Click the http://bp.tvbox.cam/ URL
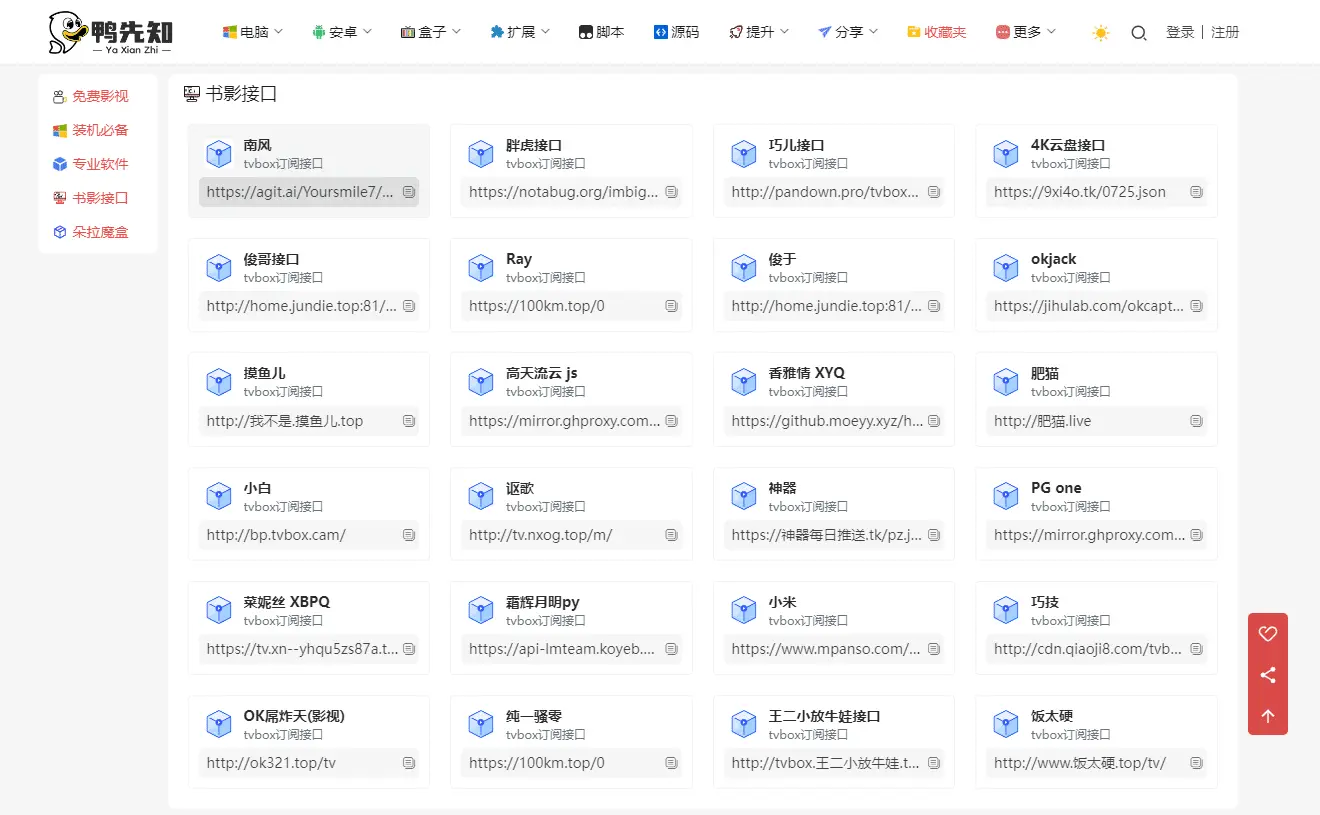Screen dimensions: 1320x815 [x=276, y=535]
